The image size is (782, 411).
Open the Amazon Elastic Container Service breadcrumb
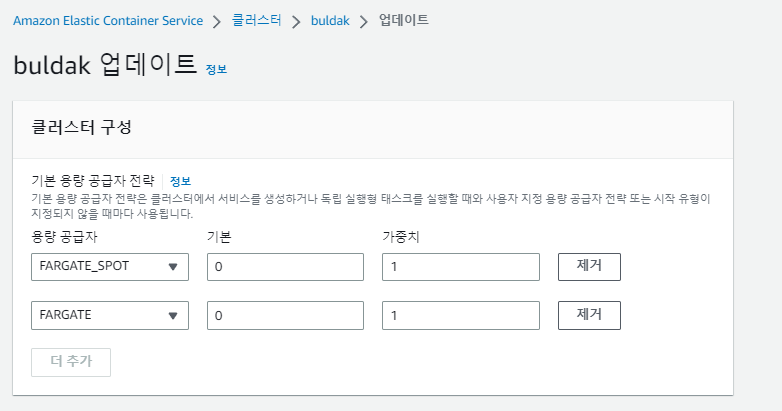108,20
